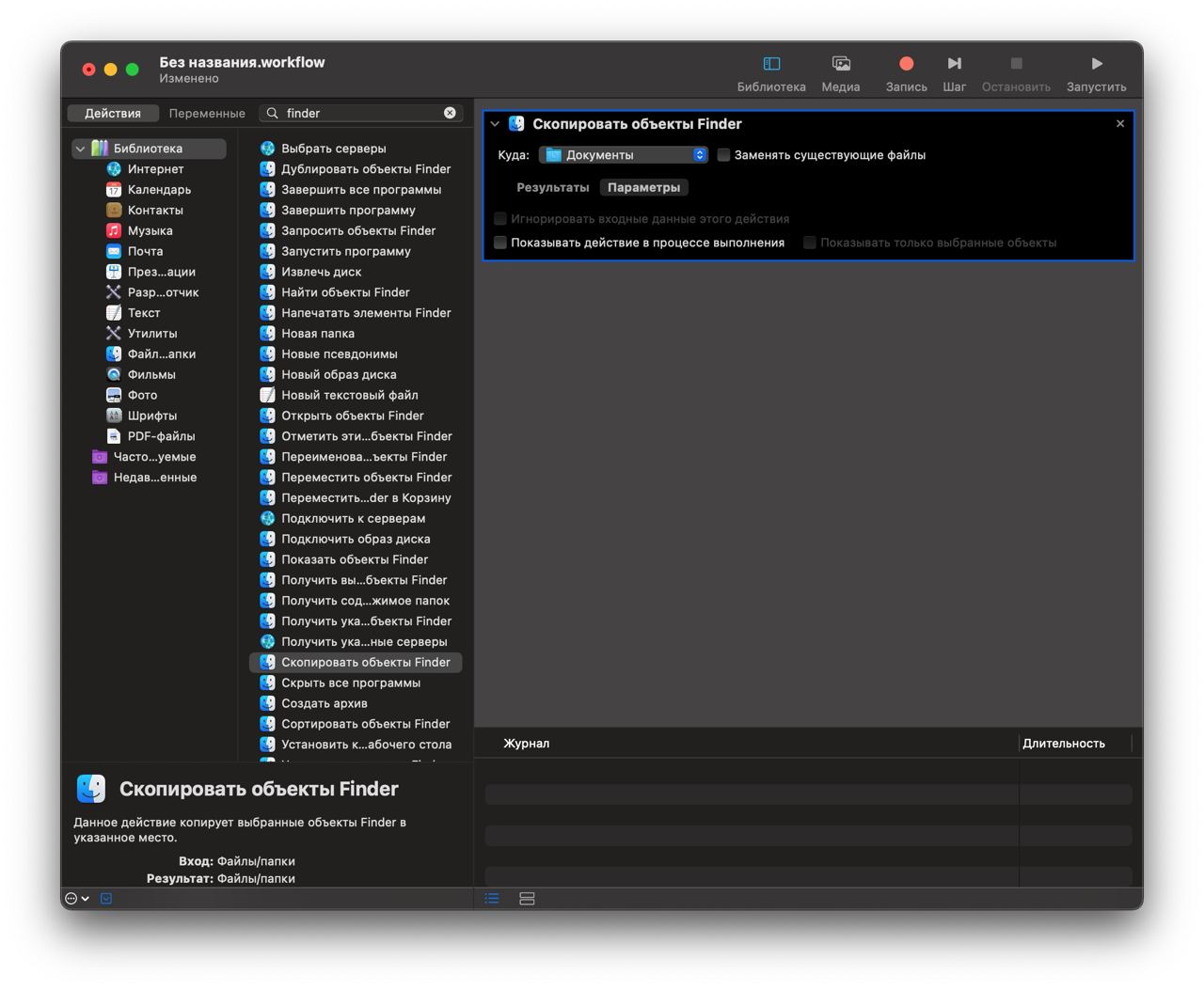1204x990 pixels.
Task: Select Музыка category
Action: point(150,231)
